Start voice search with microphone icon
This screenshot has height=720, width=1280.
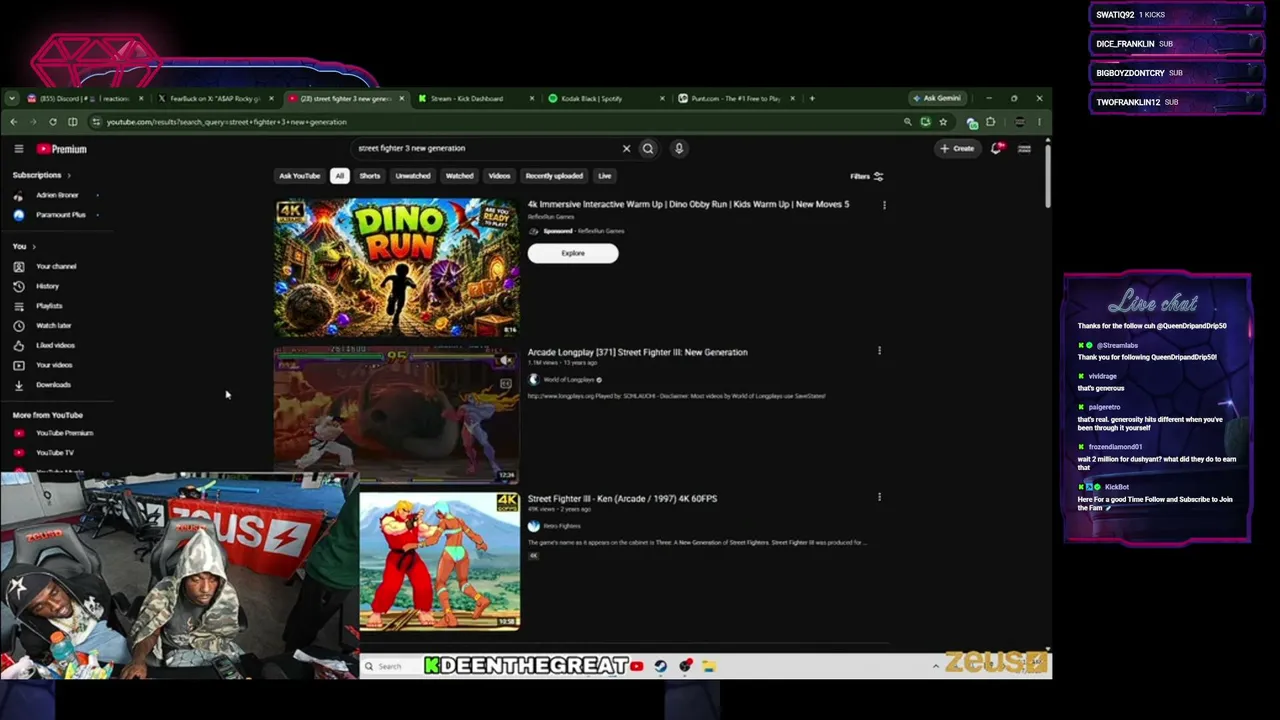(x=679, y=149)
